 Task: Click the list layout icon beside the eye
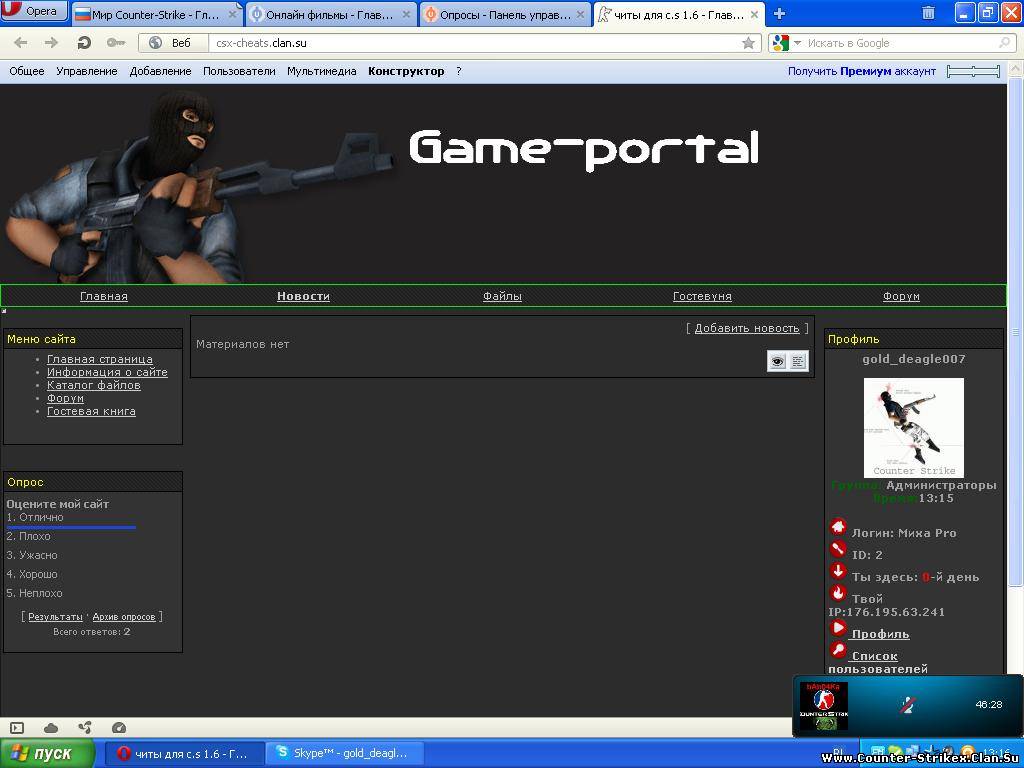click(x=798, y=361)
